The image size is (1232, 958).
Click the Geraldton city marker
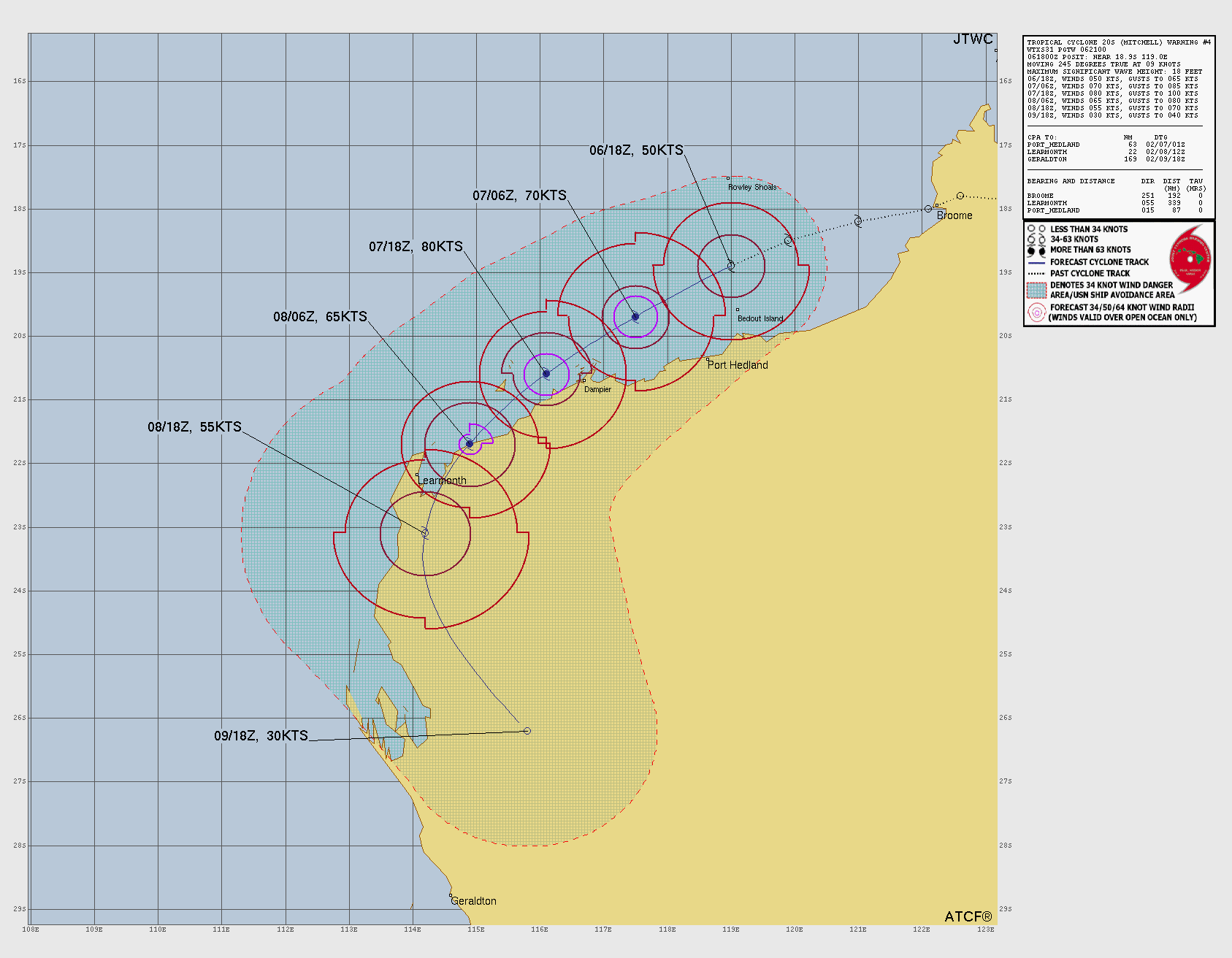coord(451,895)
